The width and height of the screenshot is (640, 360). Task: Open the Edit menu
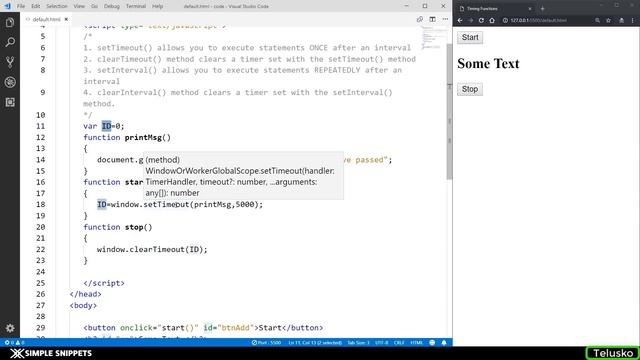pyautogui.click(x=36, y=6)
